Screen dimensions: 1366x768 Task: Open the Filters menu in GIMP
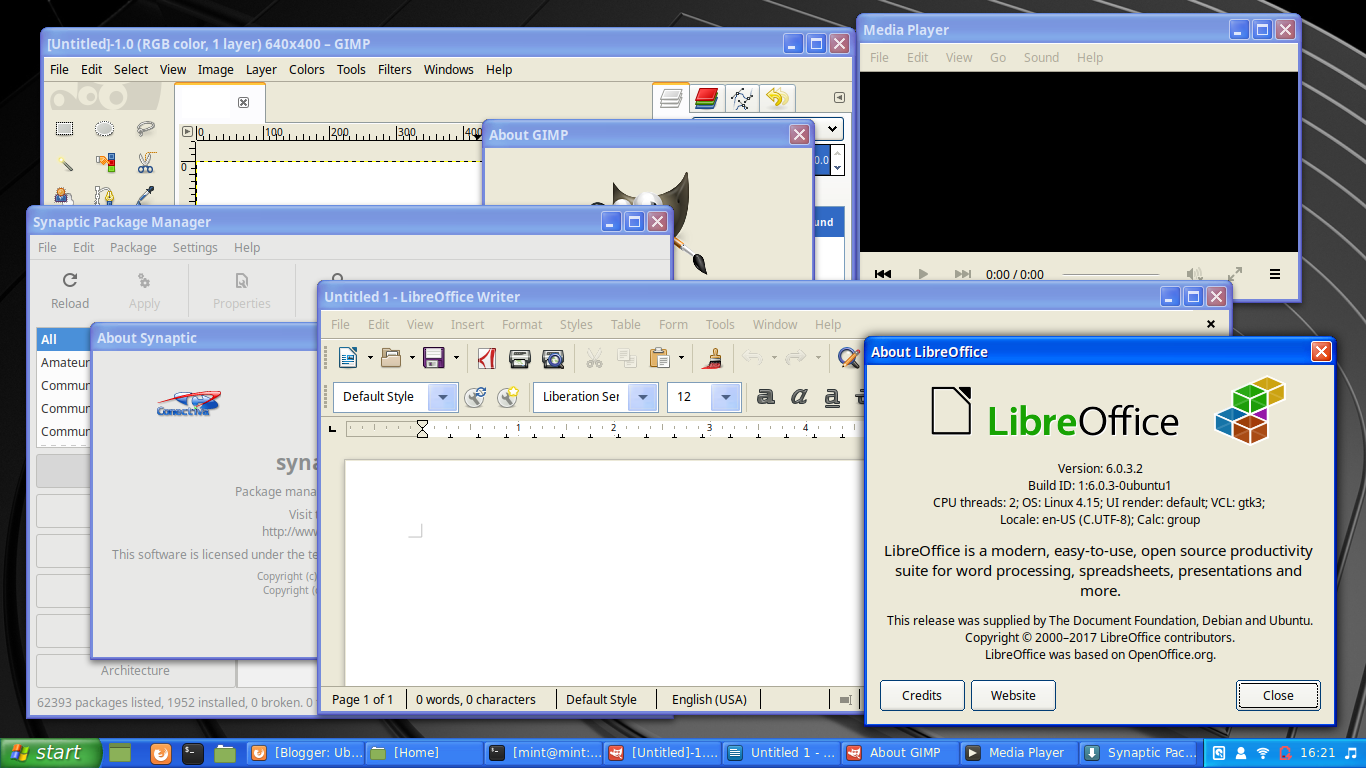394,69
